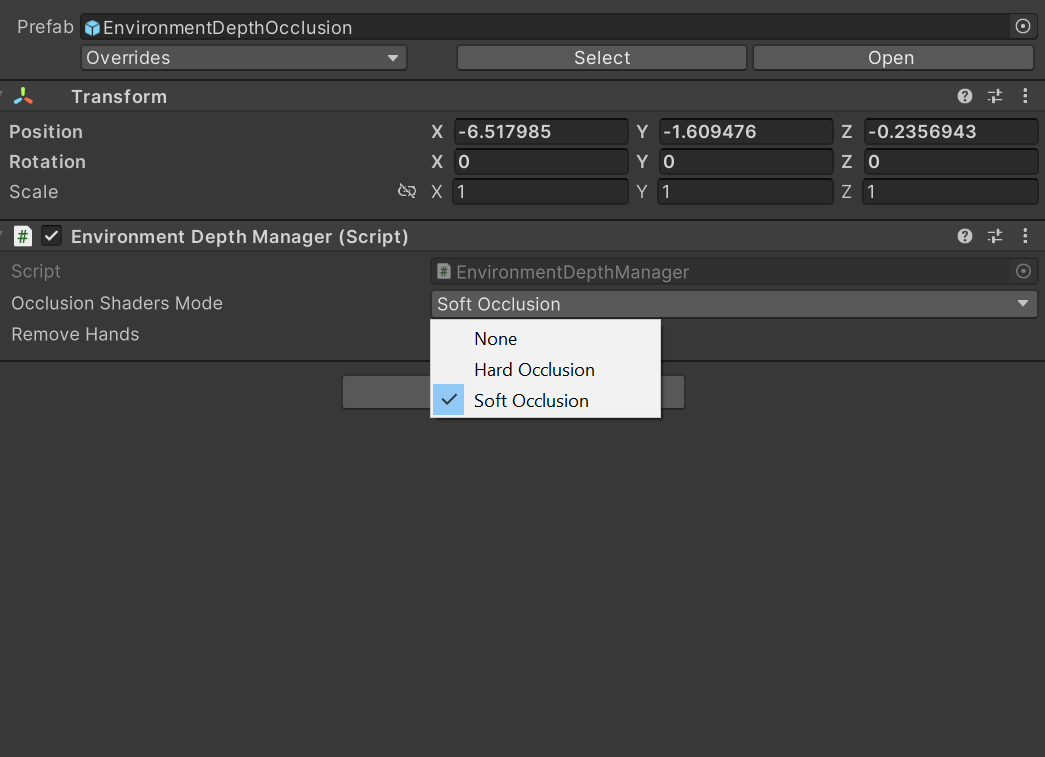Click the greyed Script property label
The height and width of the screenshot is (757, 1045).
pos(36,271)
